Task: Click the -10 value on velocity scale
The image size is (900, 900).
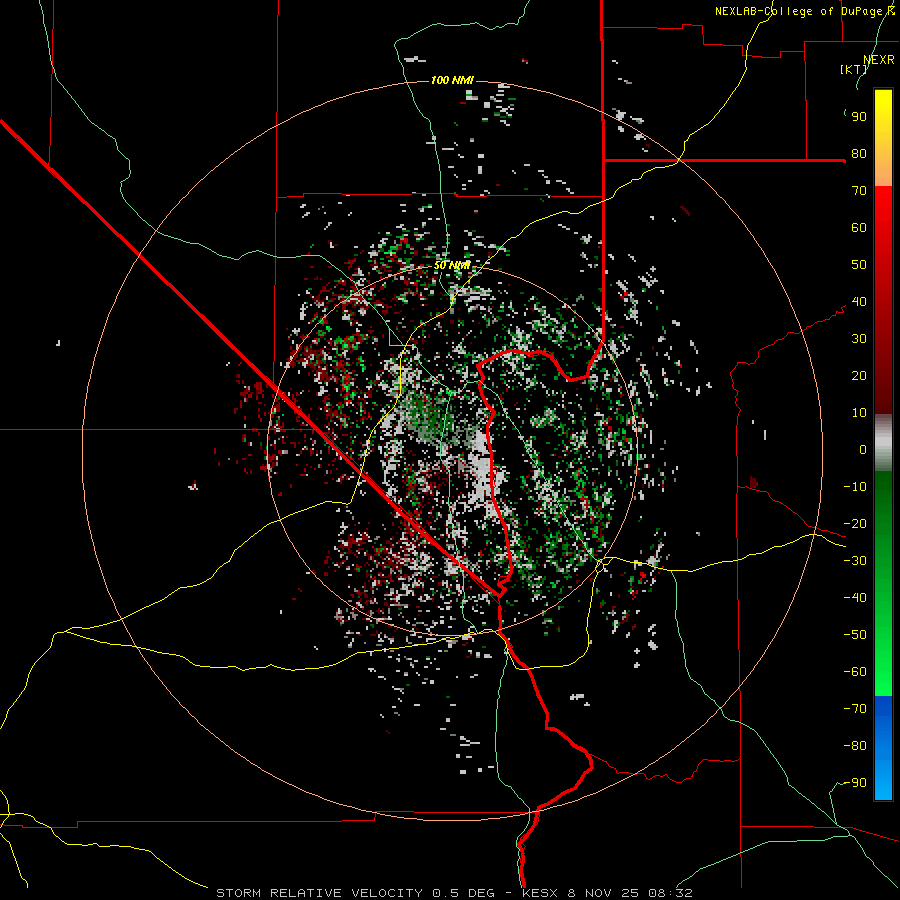Action: (x=855, y=487)
